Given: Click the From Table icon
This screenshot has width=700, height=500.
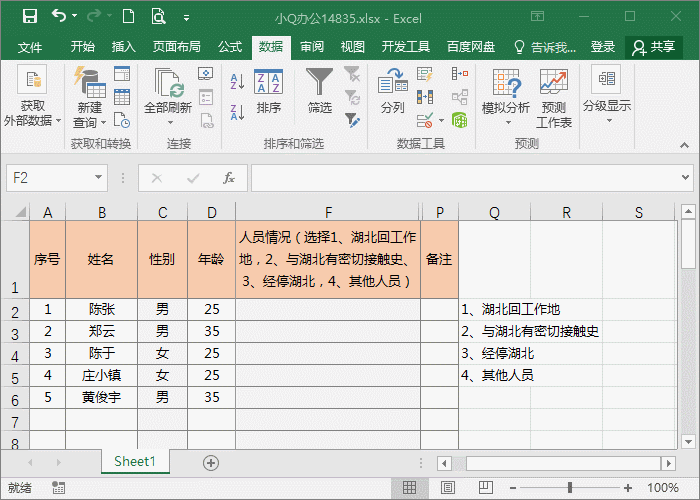Looking at the screenshot, I should coord(122,97).
